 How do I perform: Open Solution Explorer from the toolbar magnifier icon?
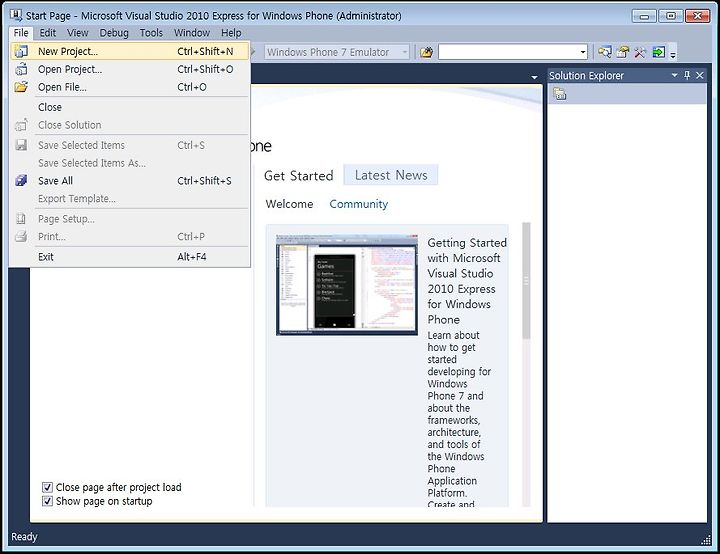coord(604,52)
